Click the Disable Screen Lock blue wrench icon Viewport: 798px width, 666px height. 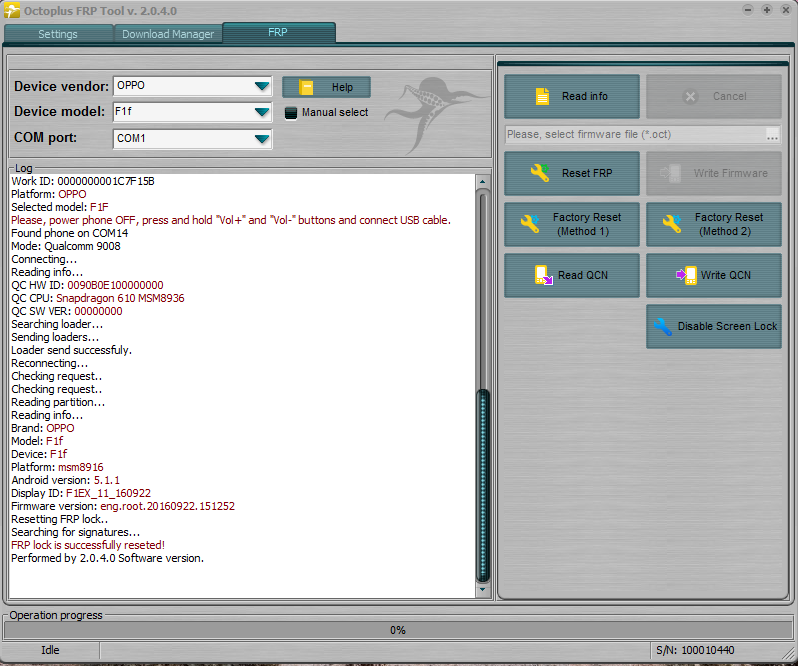(663, 326)
